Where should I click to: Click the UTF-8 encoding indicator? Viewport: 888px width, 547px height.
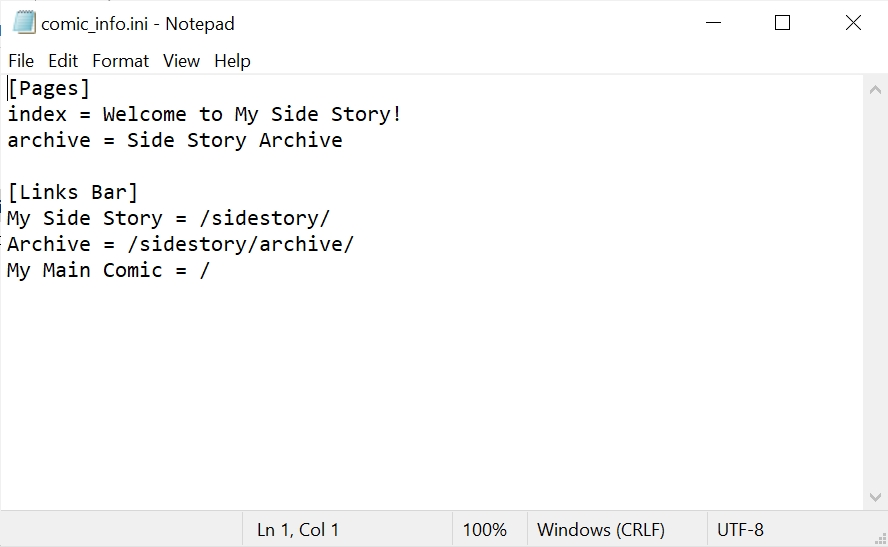[740, 530]
